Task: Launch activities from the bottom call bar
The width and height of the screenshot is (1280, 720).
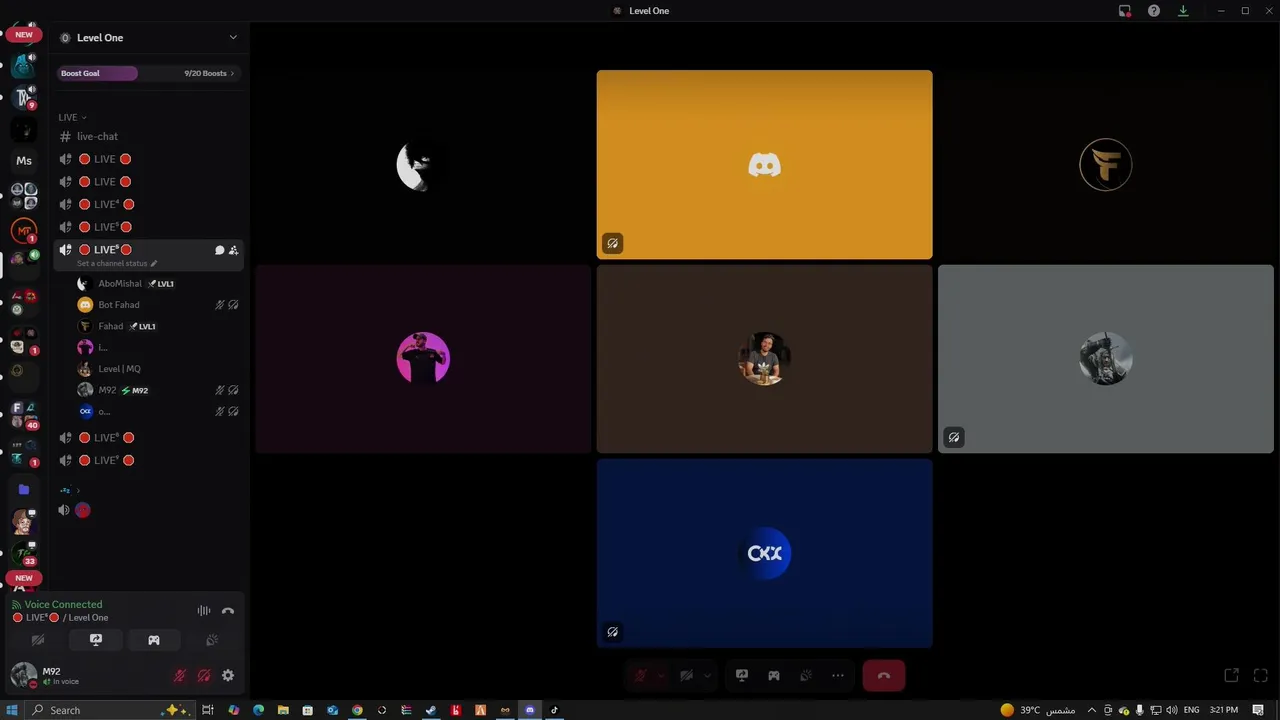Action: 774,676
